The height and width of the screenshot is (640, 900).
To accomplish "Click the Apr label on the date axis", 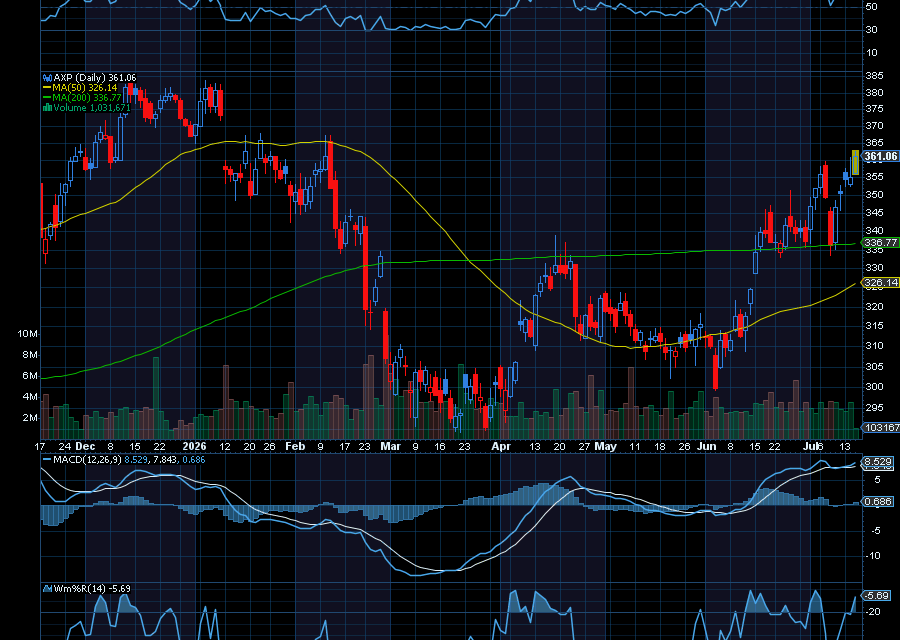I will click(501, 446).
